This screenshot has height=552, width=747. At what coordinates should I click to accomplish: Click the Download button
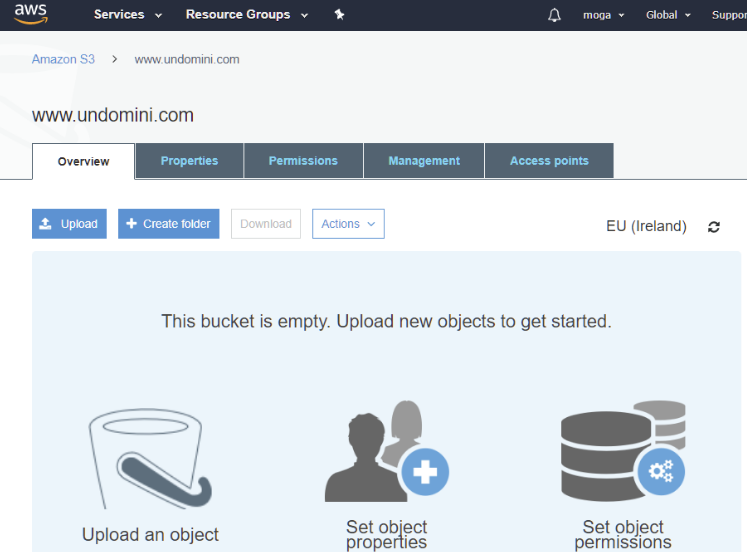point(266,224)
